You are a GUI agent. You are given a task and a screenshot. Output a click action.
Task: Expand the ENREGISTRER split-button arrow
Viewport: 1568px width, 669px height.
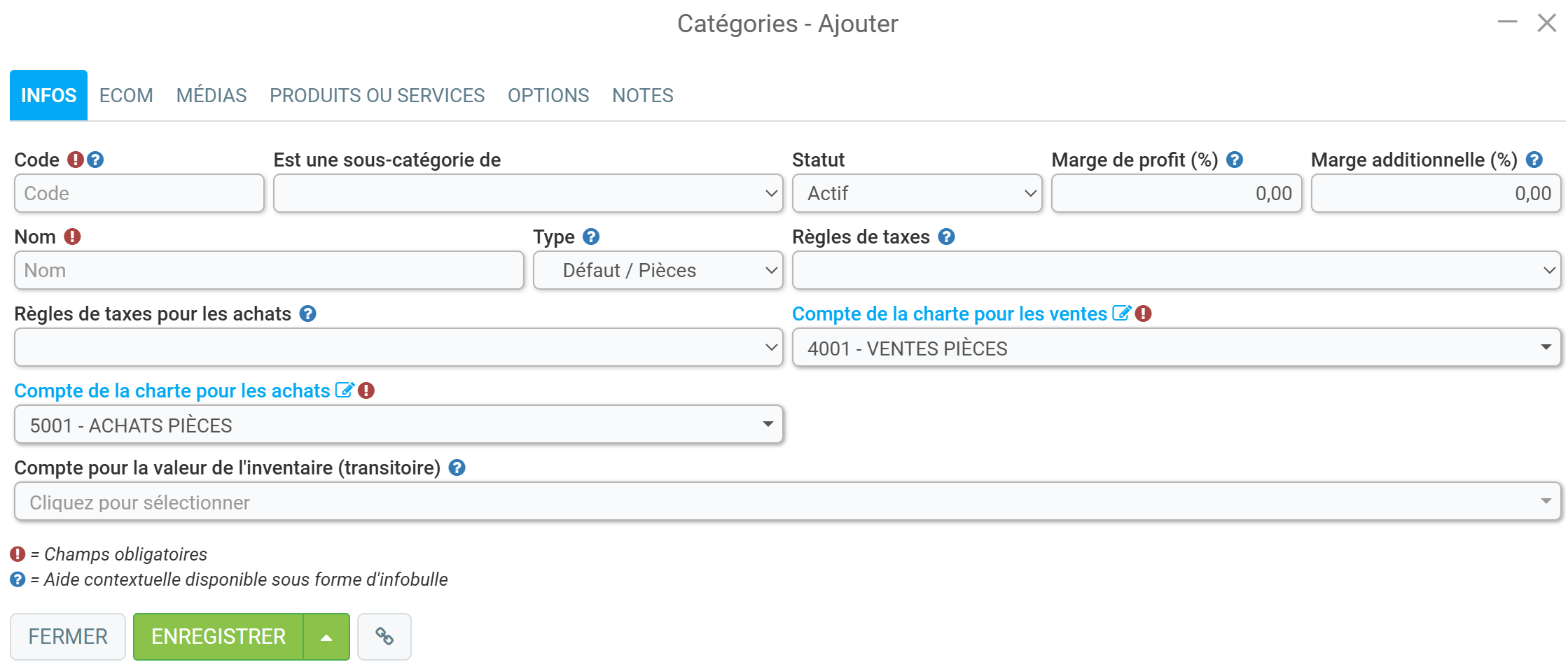coord(326,637)
